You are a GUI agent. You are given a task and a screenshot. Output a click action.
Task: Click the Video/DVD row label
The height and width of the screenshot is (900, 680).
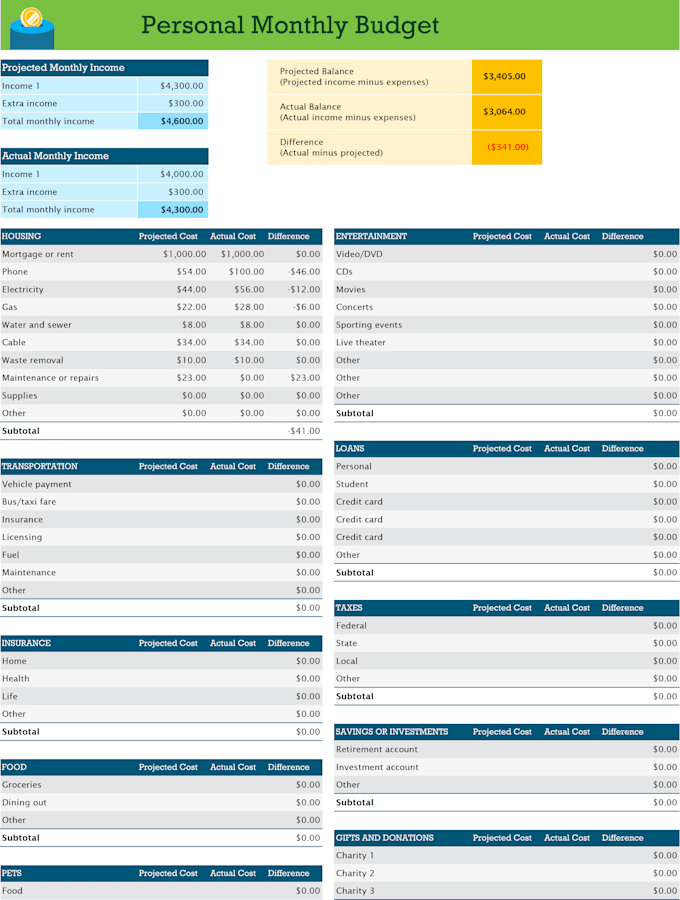tap(359, 254)
